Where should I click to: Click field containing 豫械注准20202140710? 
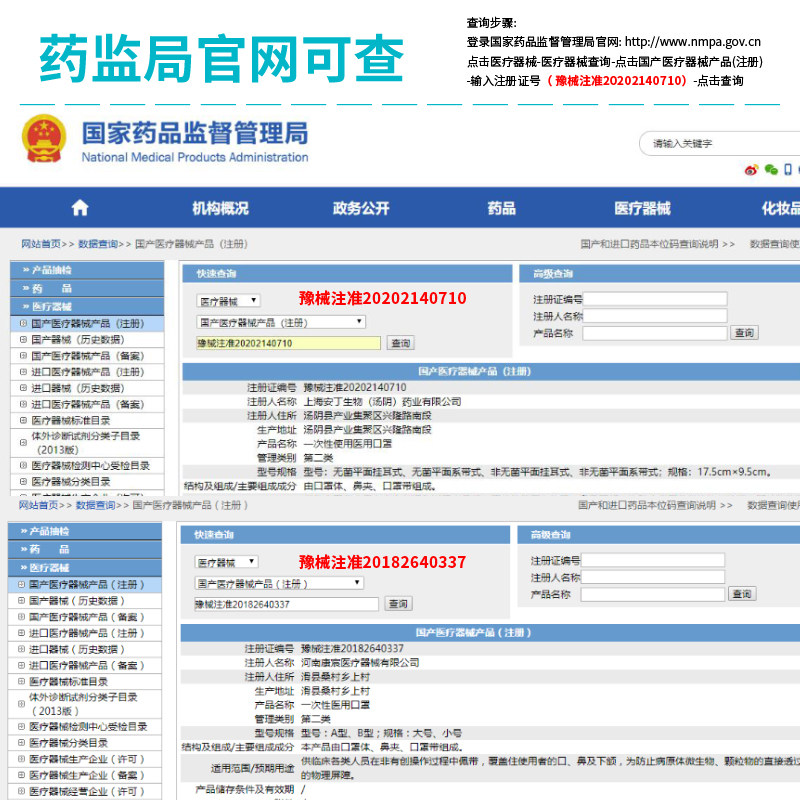point(288,343)
